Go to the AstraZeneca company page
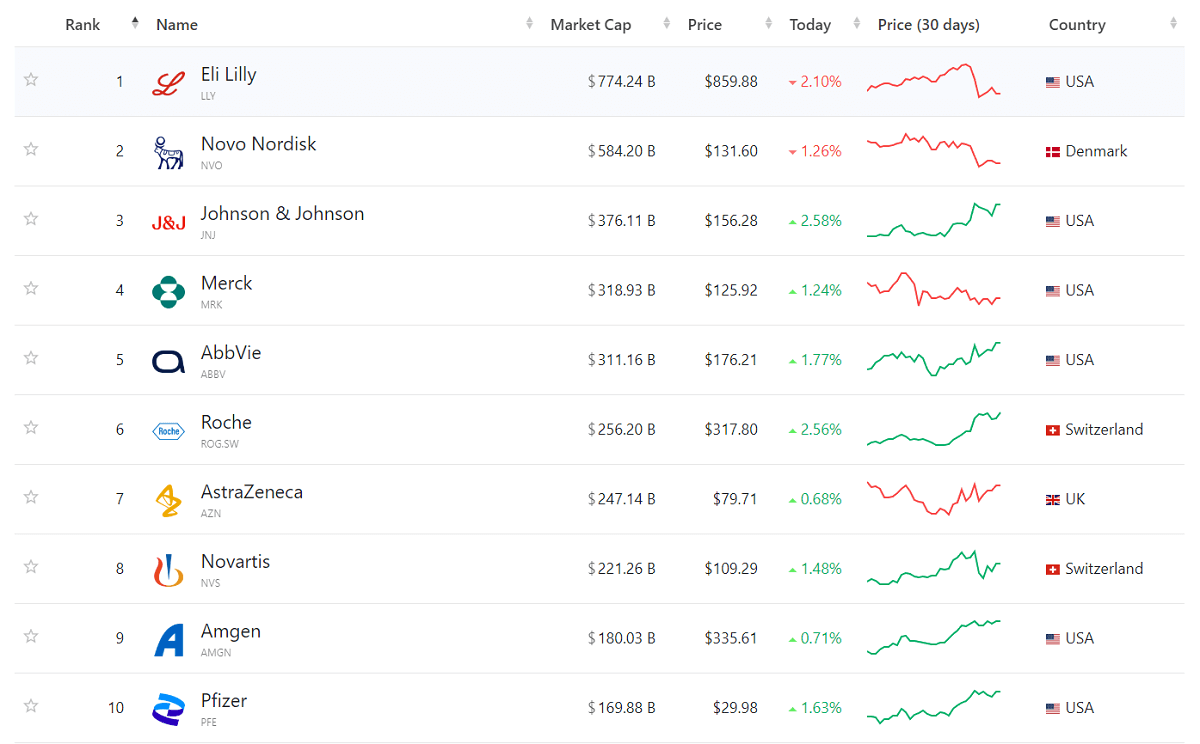 point(251,492)
